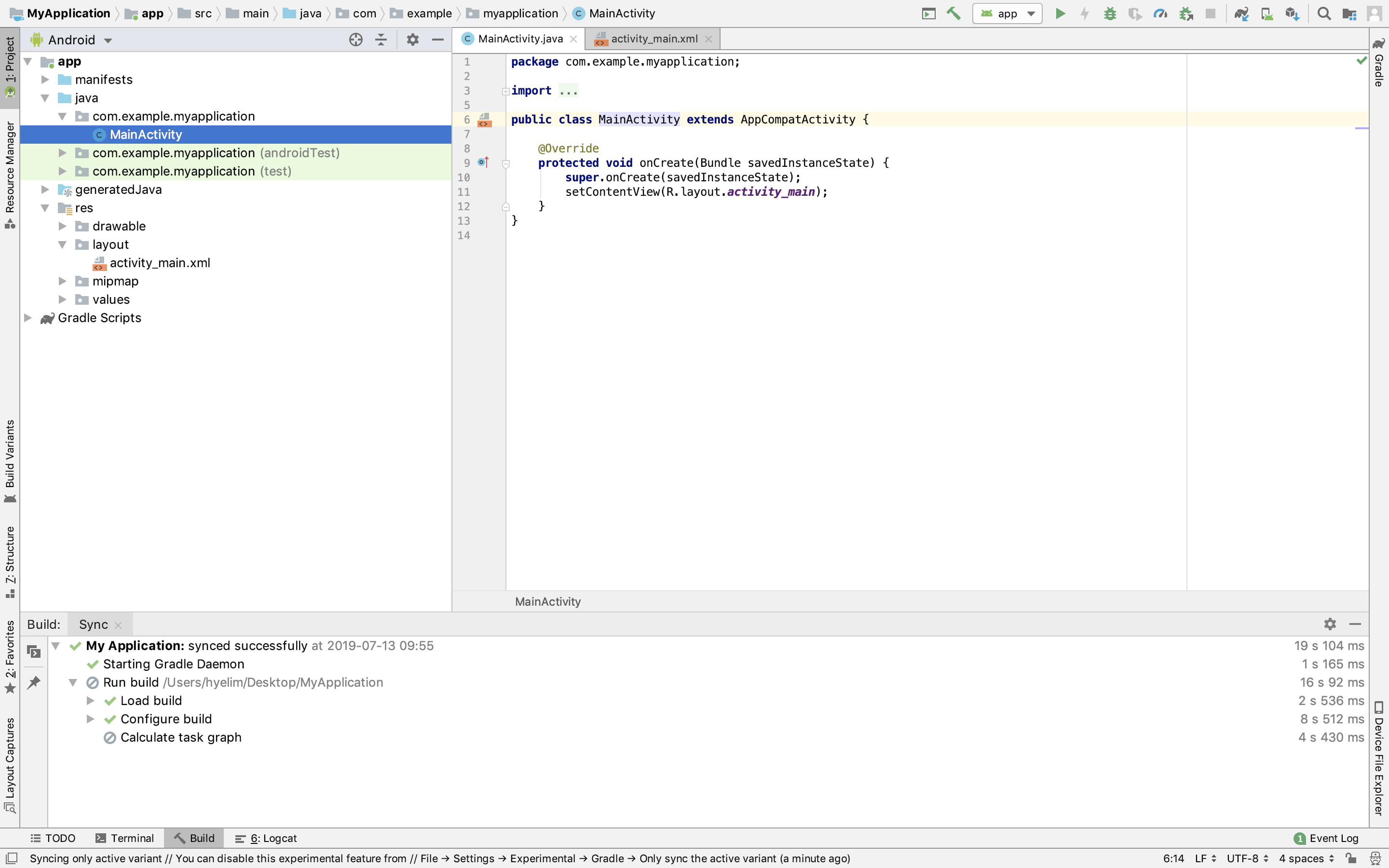The height and width of the screenshot is (868, 1389).
Task: Toggle the file read-only lock icon
Action: click(1351, 858)
